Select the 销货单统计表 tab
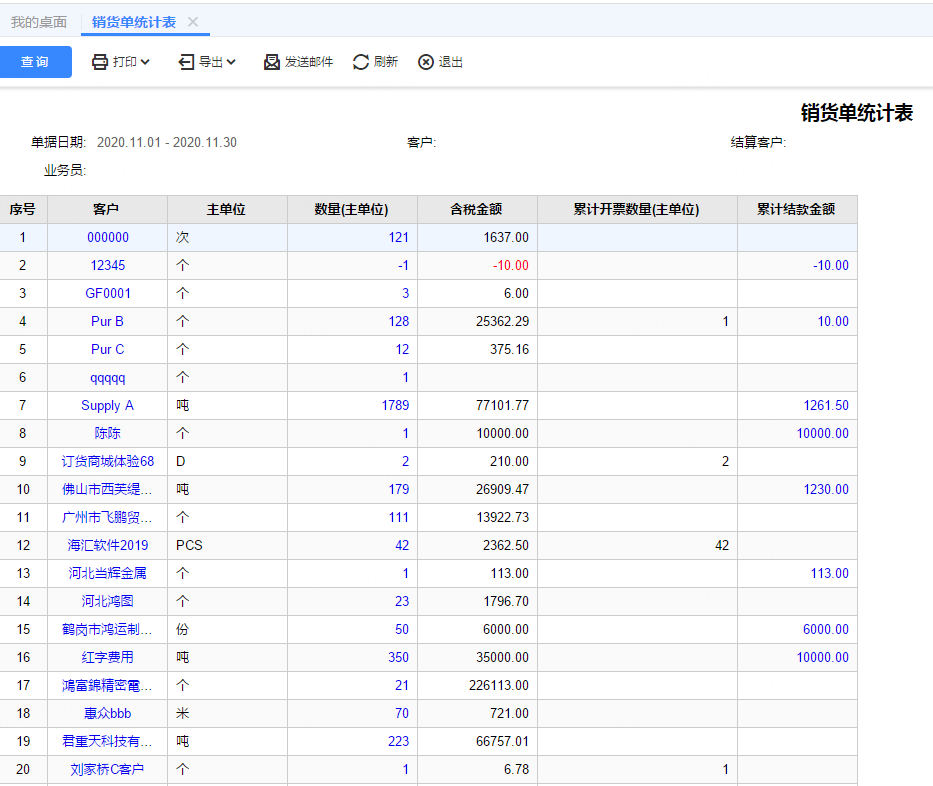 (x=134, y=22)
